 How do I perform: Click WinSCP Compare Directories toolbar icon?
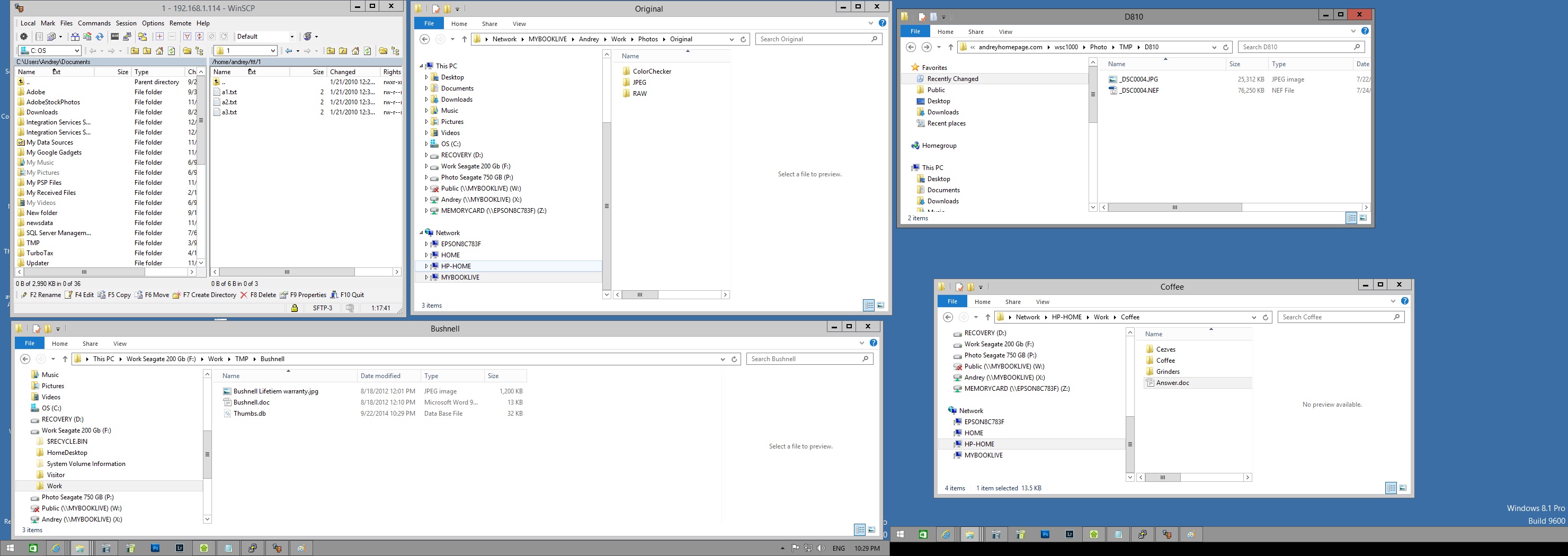(x=75, y=37)
